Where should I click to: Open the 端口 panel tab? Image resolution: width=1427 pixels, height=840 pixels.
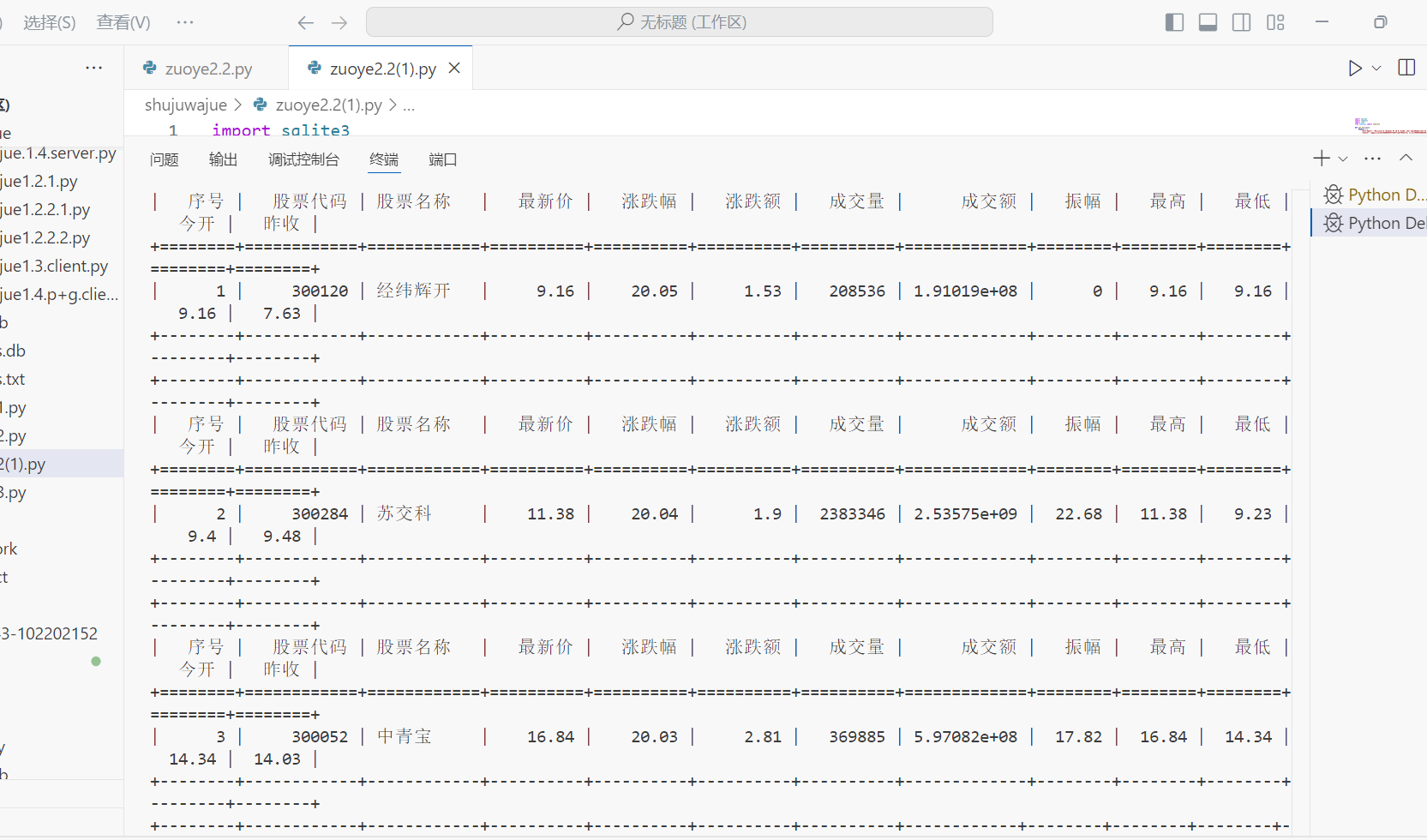443,159
